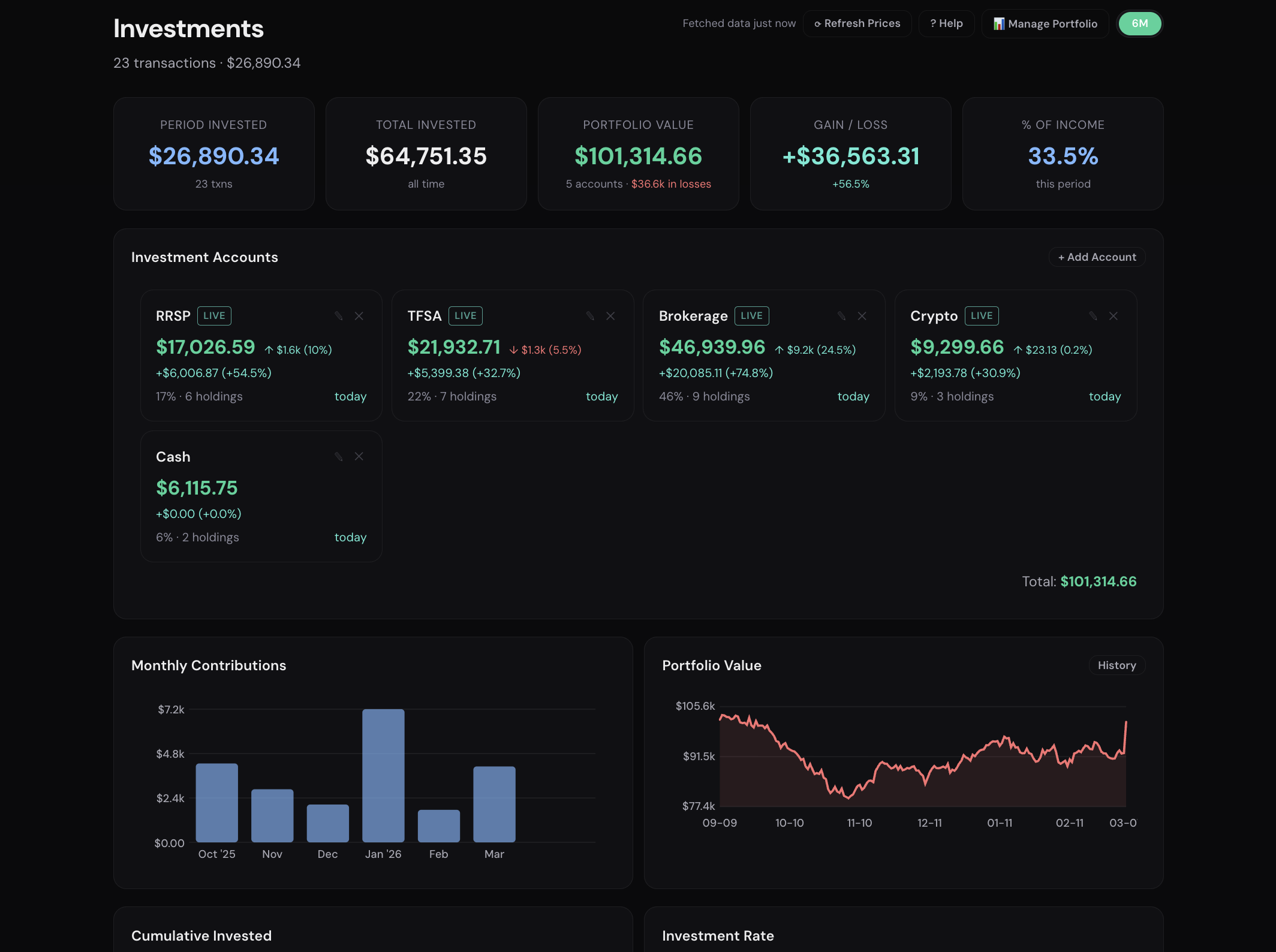Remove the Brokerage account with its X icon
Image resolution: width=1276 pixels, height=952 pixels.
click(x=862, y=316)
